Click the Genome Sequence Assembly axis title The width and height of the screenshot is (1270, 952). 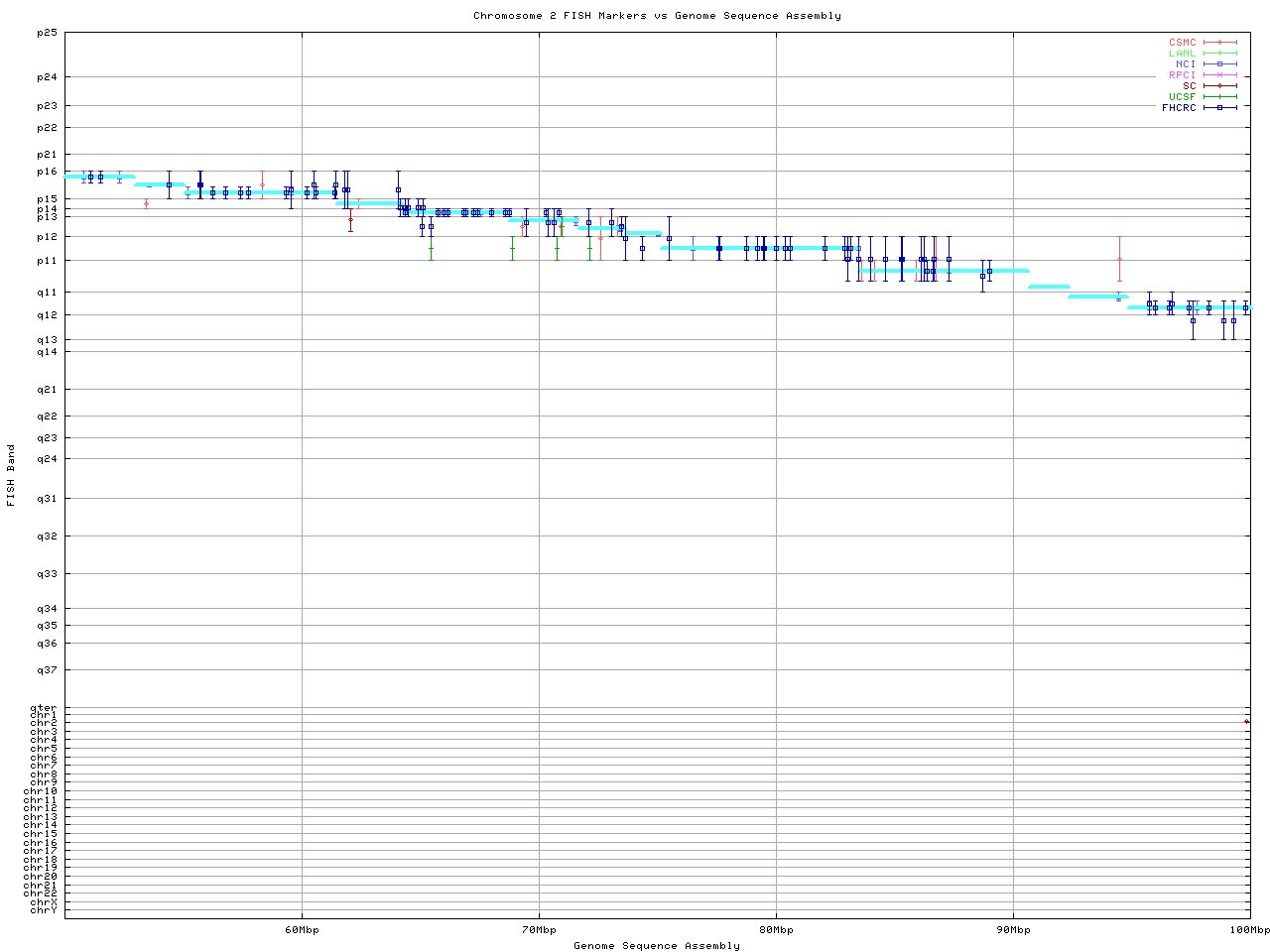[x=657, y=946]
